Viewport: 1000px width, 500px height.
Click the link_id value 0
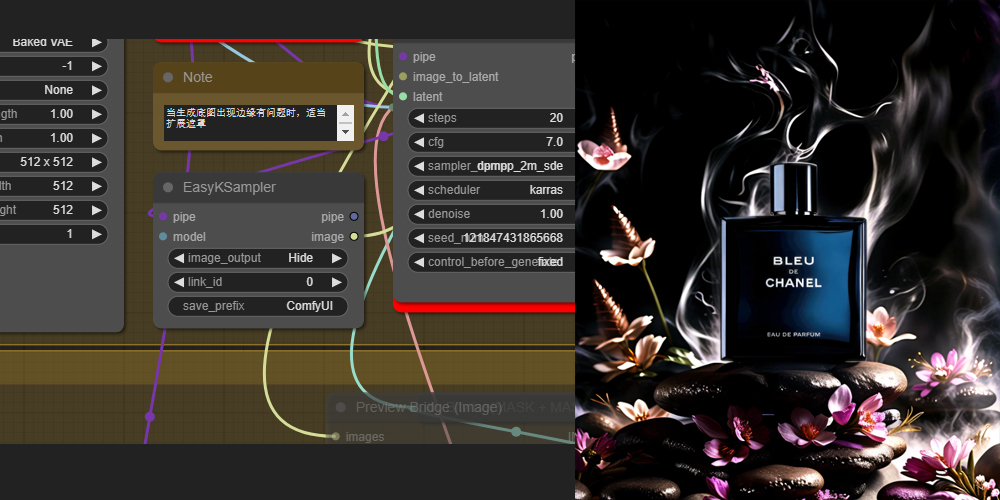309,282
